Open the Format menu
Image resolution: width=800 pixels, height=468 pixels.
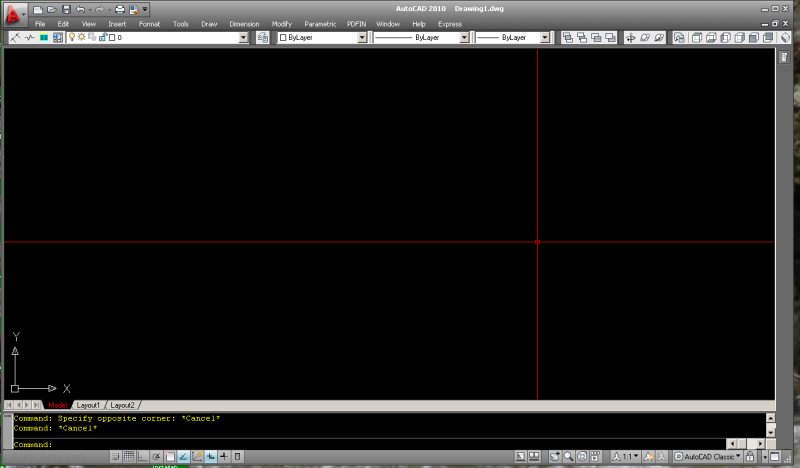[x=149, y=24]
